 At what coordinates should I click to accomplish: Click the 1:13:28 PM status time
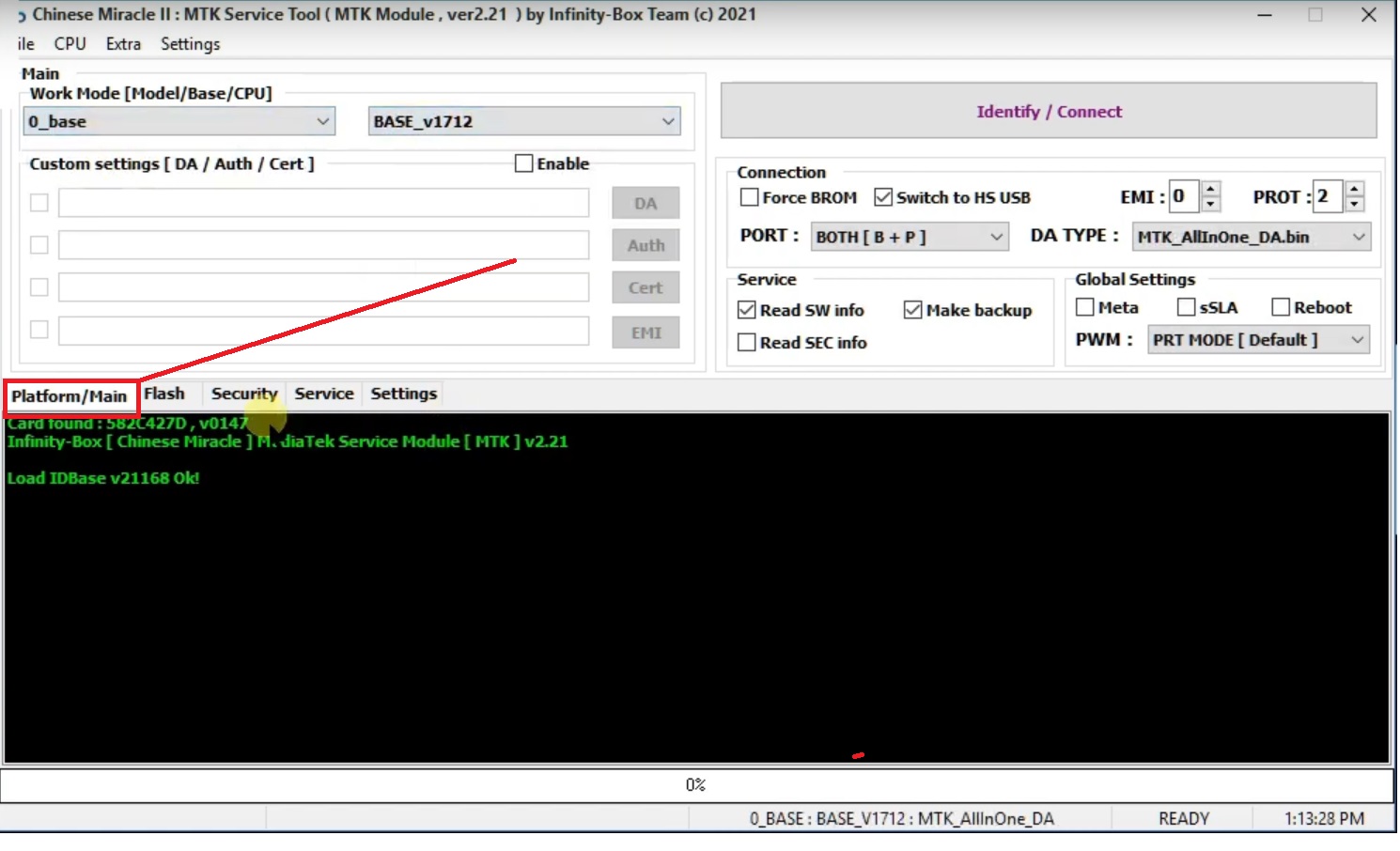coord(1325,819)
